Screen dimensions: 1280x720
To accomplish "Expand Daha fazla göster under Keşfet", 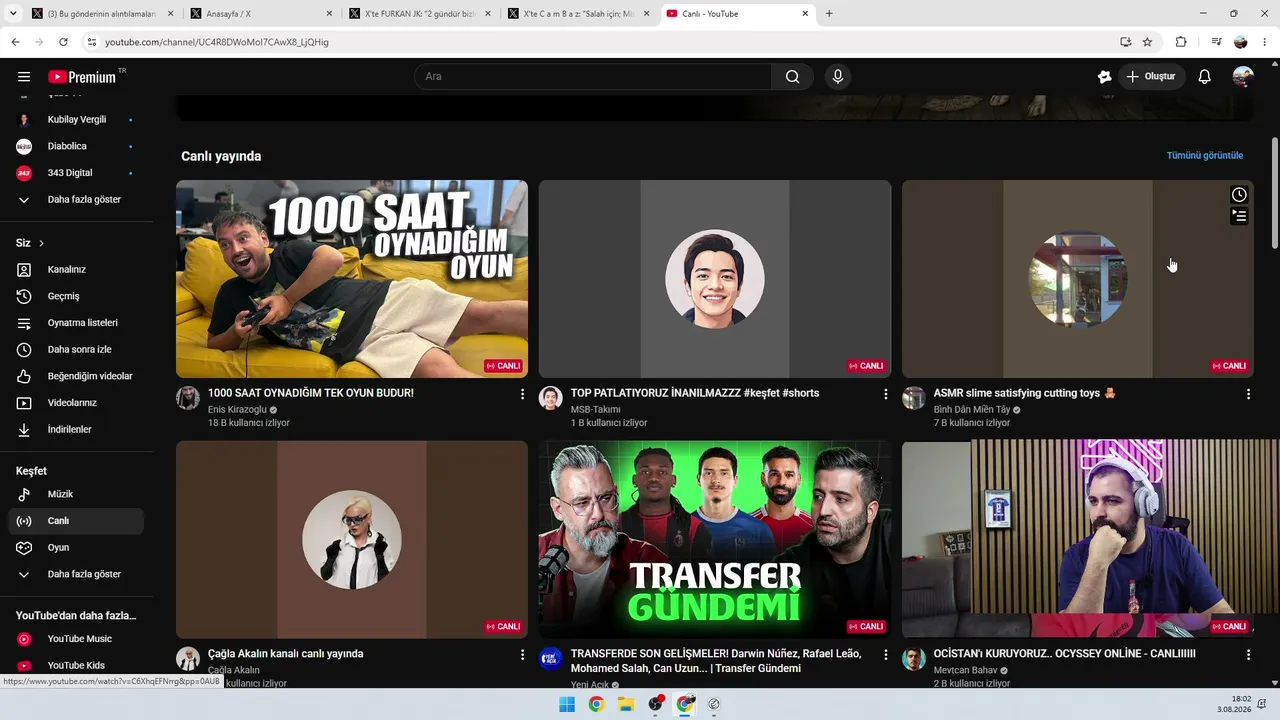I will [x=75, y=574].
